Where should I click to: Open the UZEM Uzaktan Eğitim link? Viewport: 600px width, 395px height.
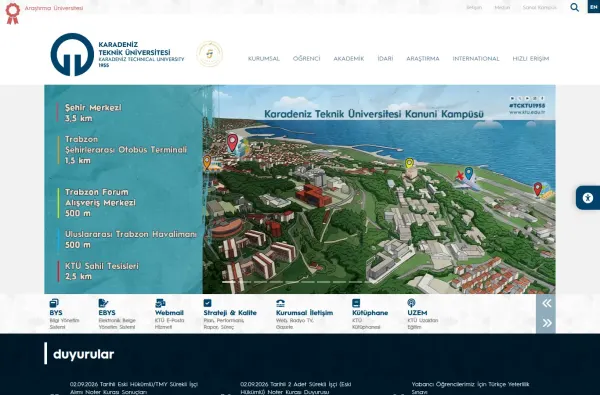pos(422,319)
